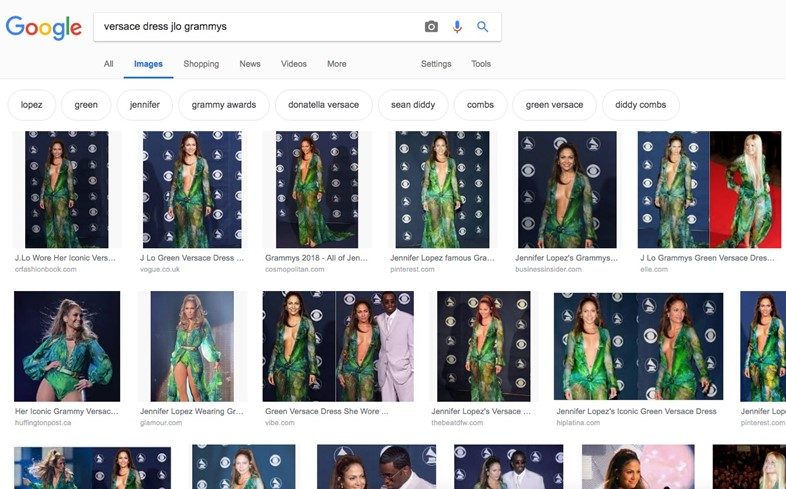786x489 pixels.
Task: Click the Google logo
Action: pos(44,27)
